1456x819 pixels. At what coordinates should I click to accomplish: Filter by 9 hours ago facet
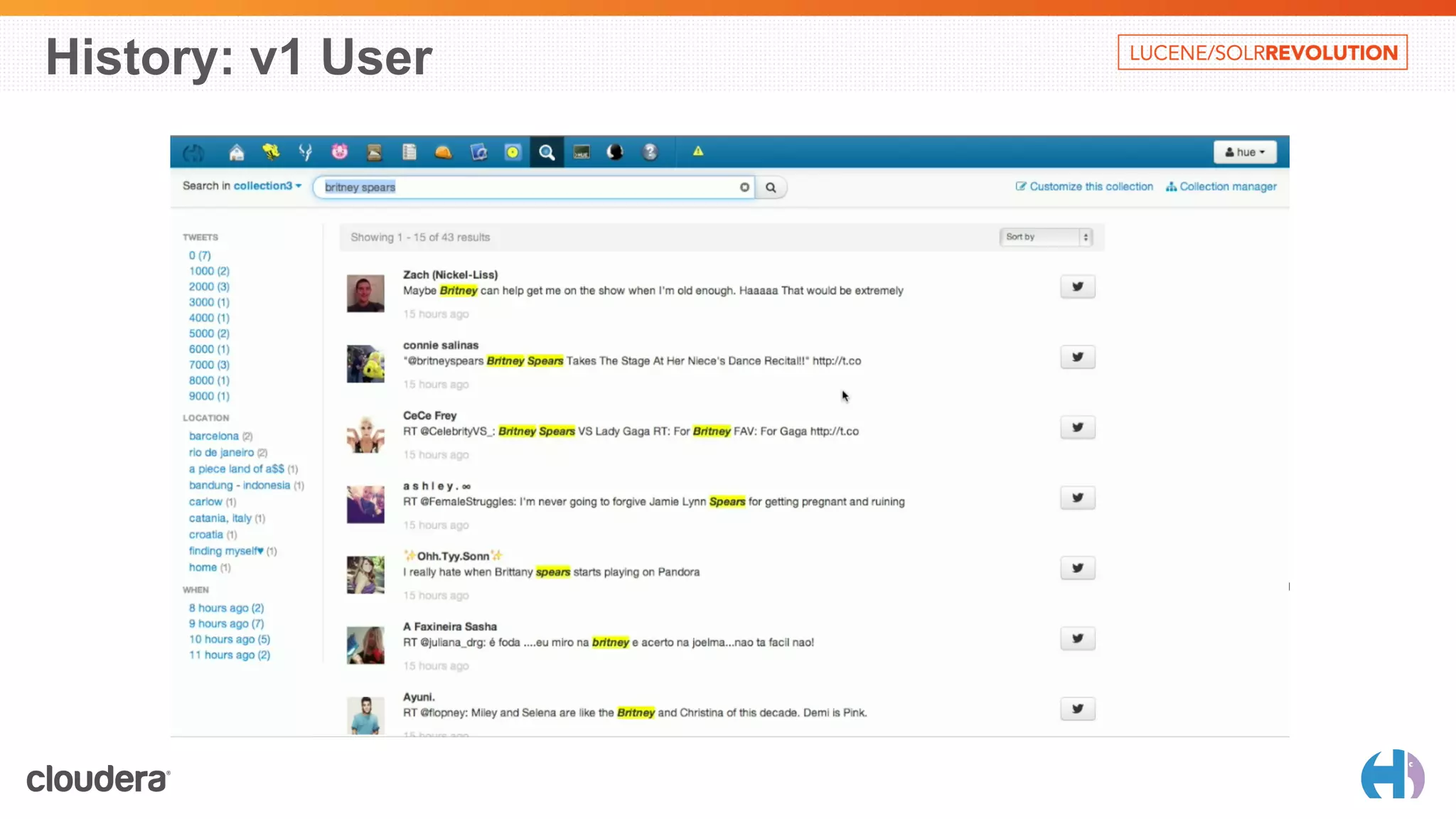(225, 623)
